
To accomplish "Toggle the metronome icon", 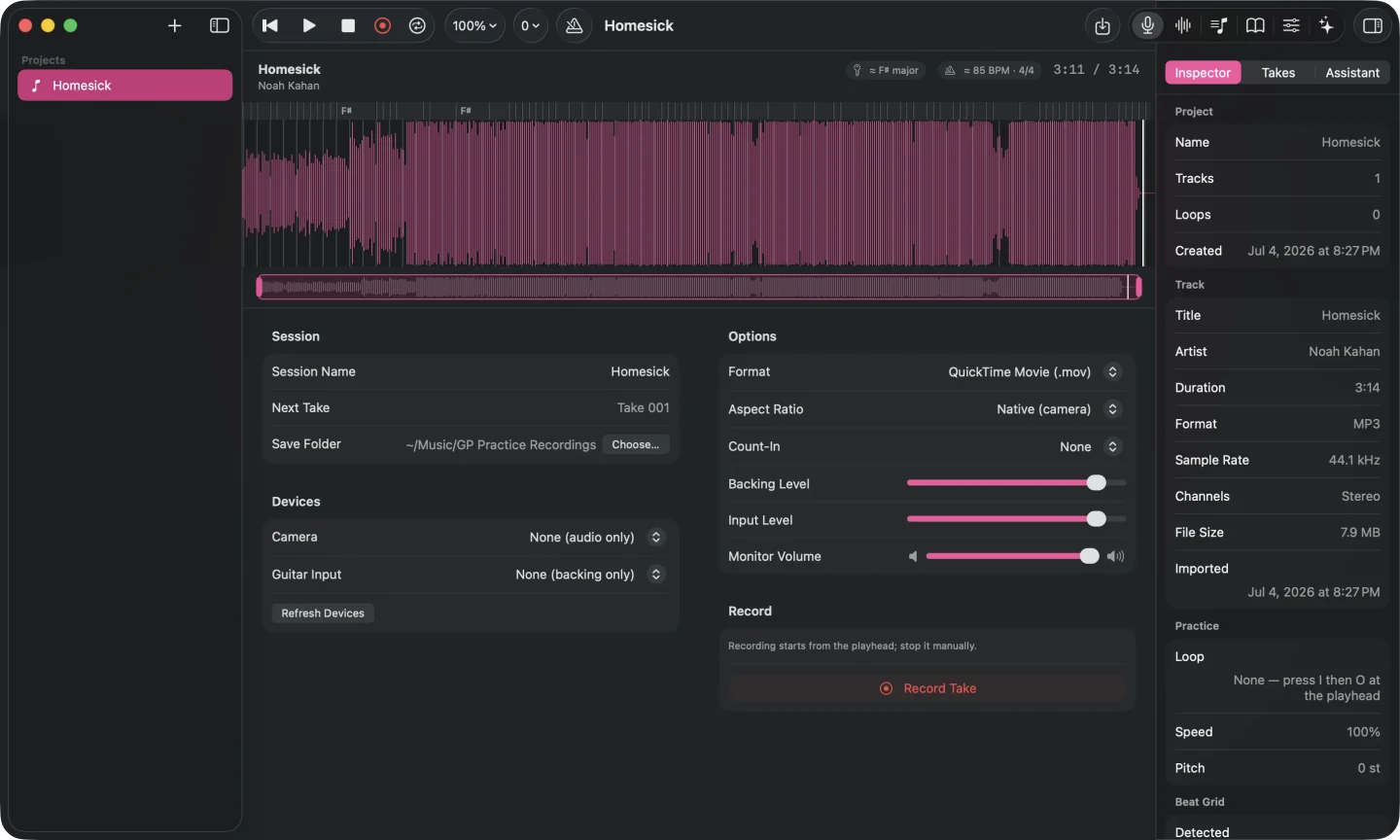I will click(575, 26).
